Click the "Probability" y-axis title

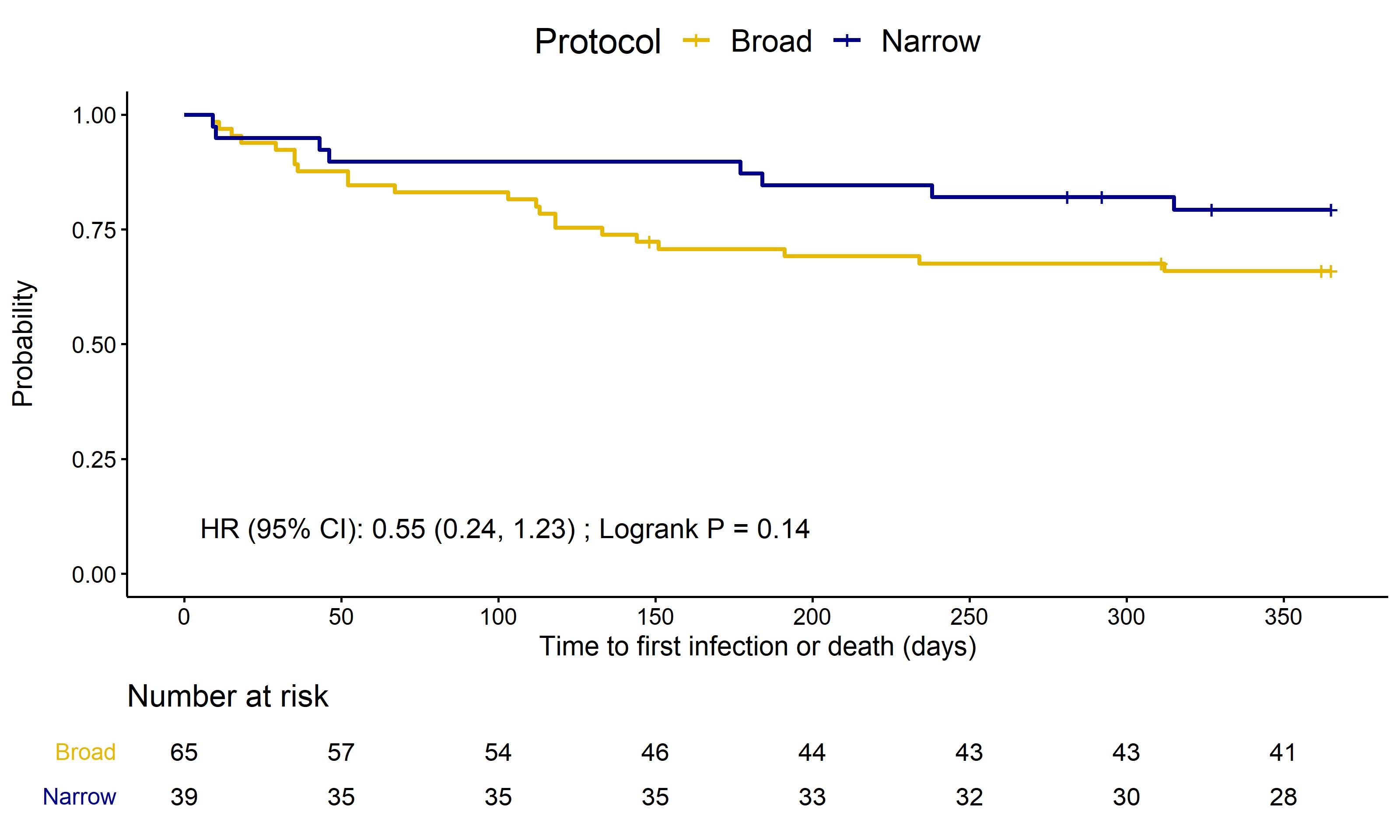(23, 343)
